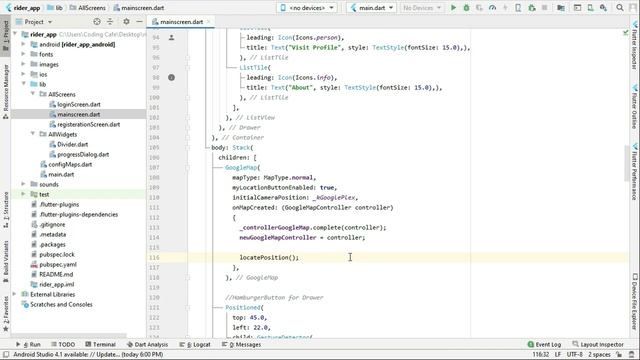The width and height of the screenshot is (640, 360).
Task: Open the Event Log
Action: tap(544, 344)
